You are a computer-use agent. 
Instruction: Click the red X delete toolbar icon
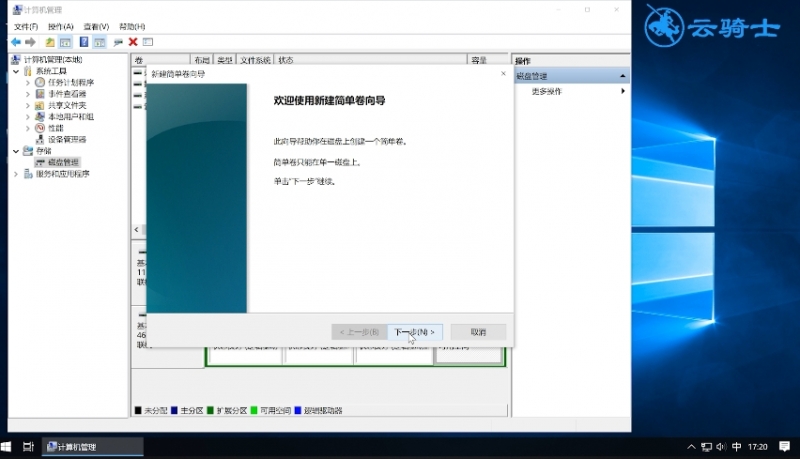(133, 42)
